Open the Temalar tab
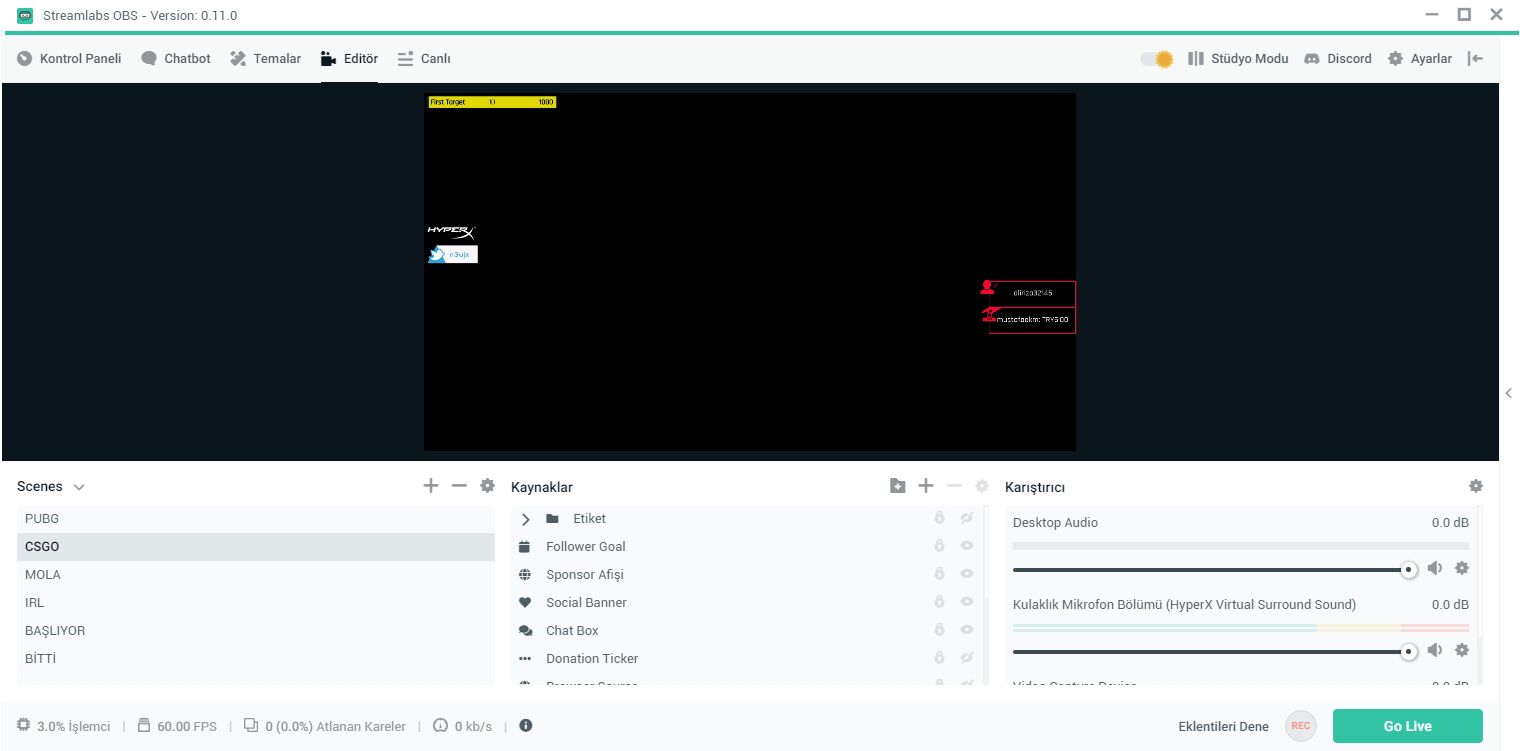 265,59
